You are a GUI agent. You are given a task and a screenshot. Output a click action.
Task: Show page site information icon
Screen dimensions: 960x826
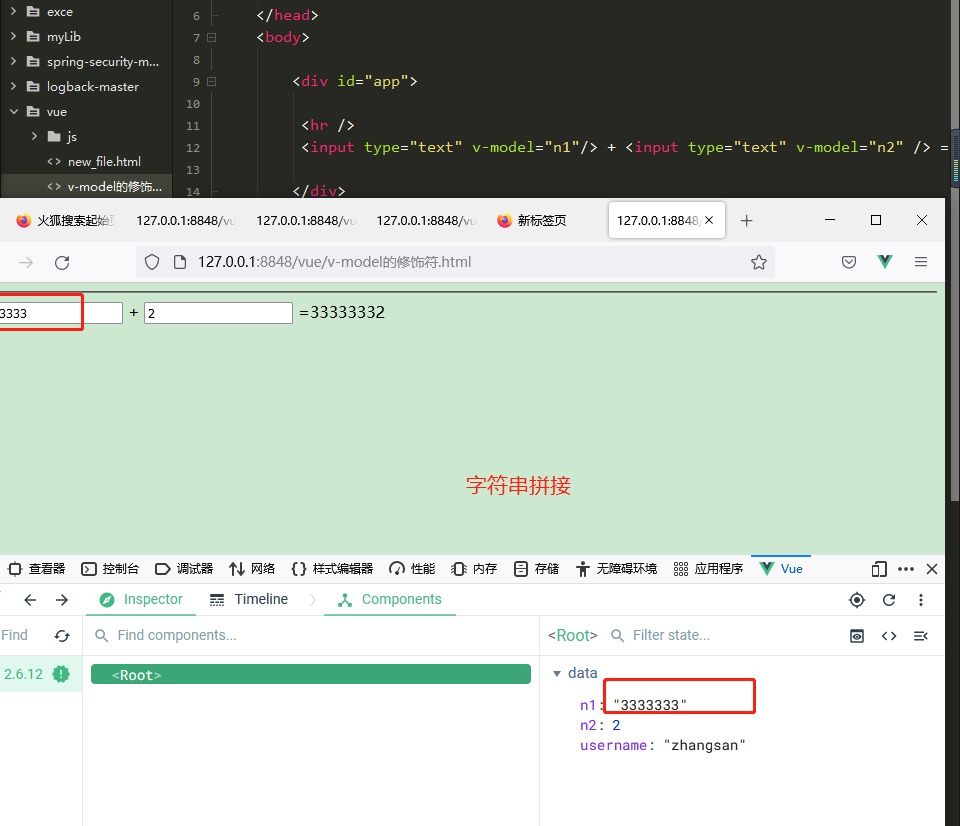point(180,263)
